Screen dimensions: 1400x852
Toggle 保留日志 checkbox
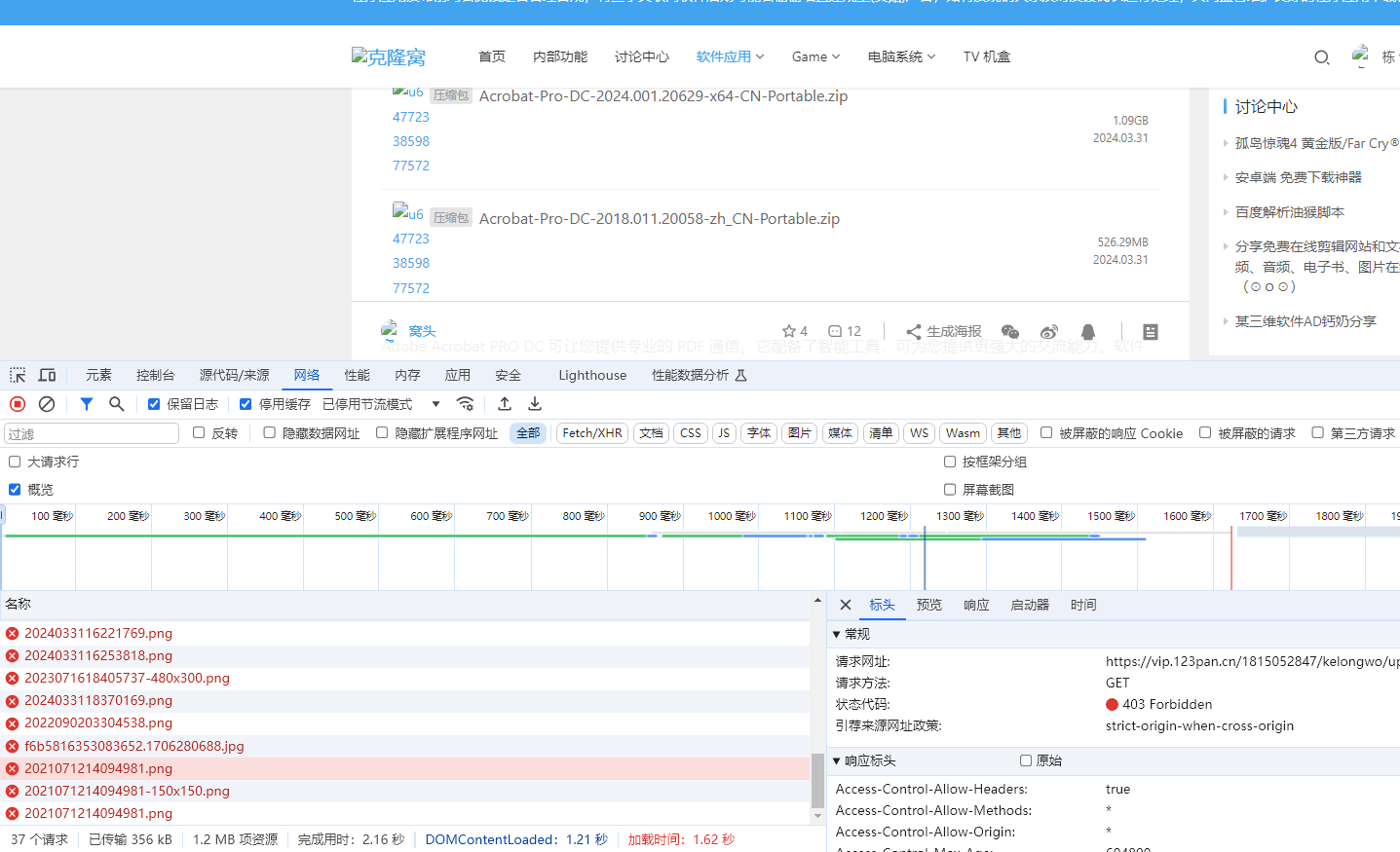tap(154, 404)
